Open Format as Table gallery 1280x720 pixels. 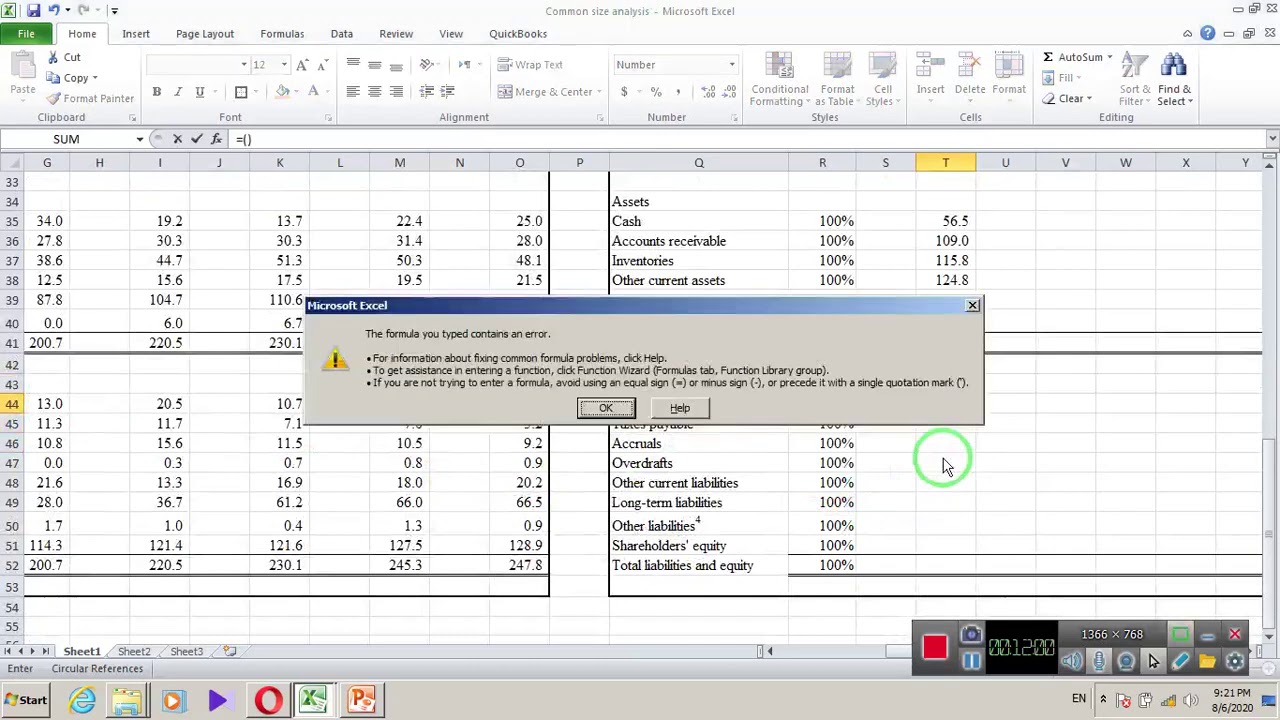click(836, 80)
